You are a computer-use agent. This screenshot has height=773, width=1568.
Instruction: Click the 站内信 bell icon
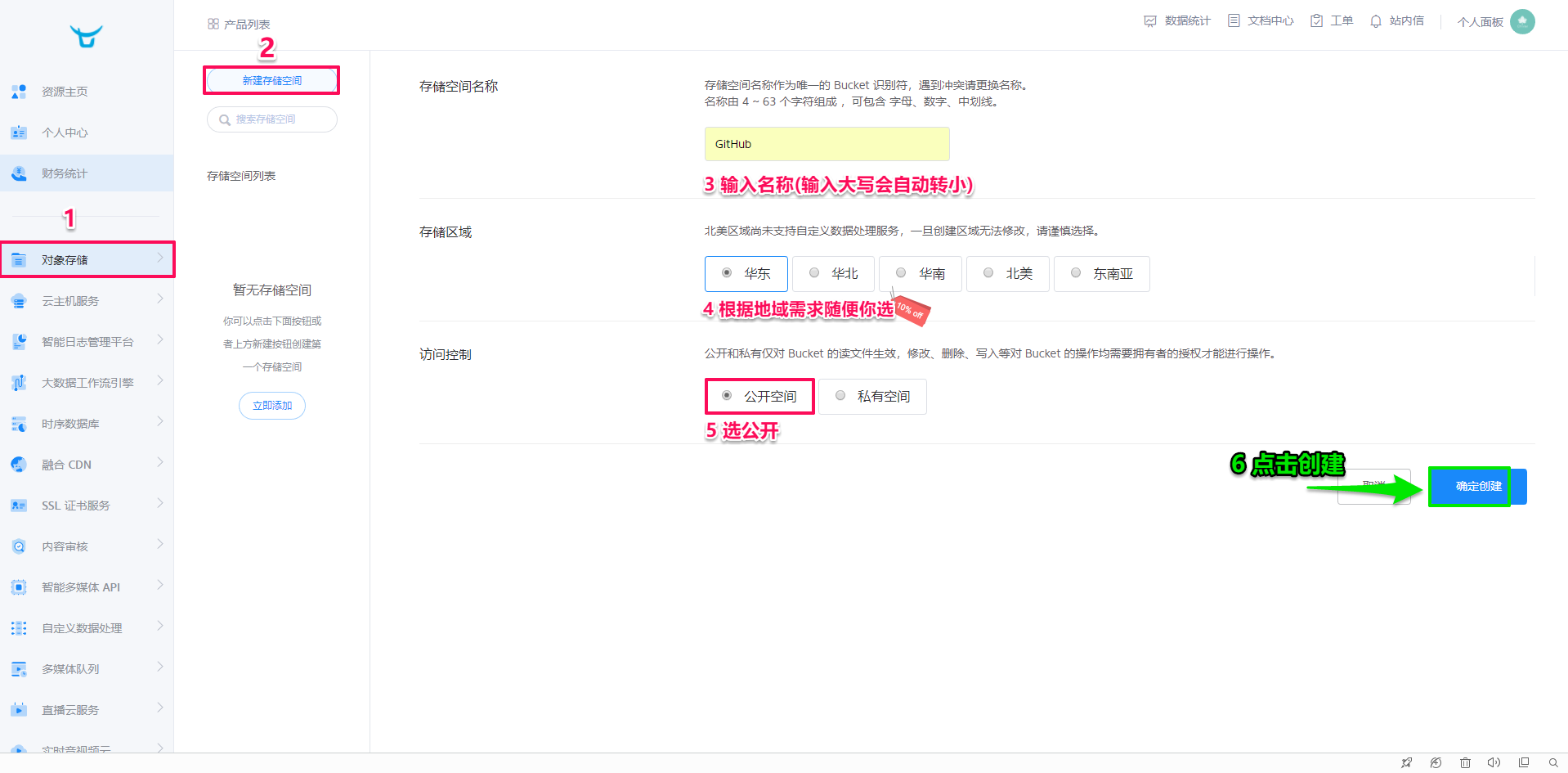[x=1376, y=21]
